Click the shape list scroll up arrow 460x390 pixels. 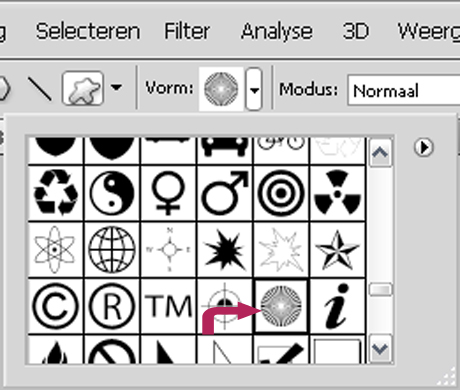pyautogui.click(x=380, y=153)
